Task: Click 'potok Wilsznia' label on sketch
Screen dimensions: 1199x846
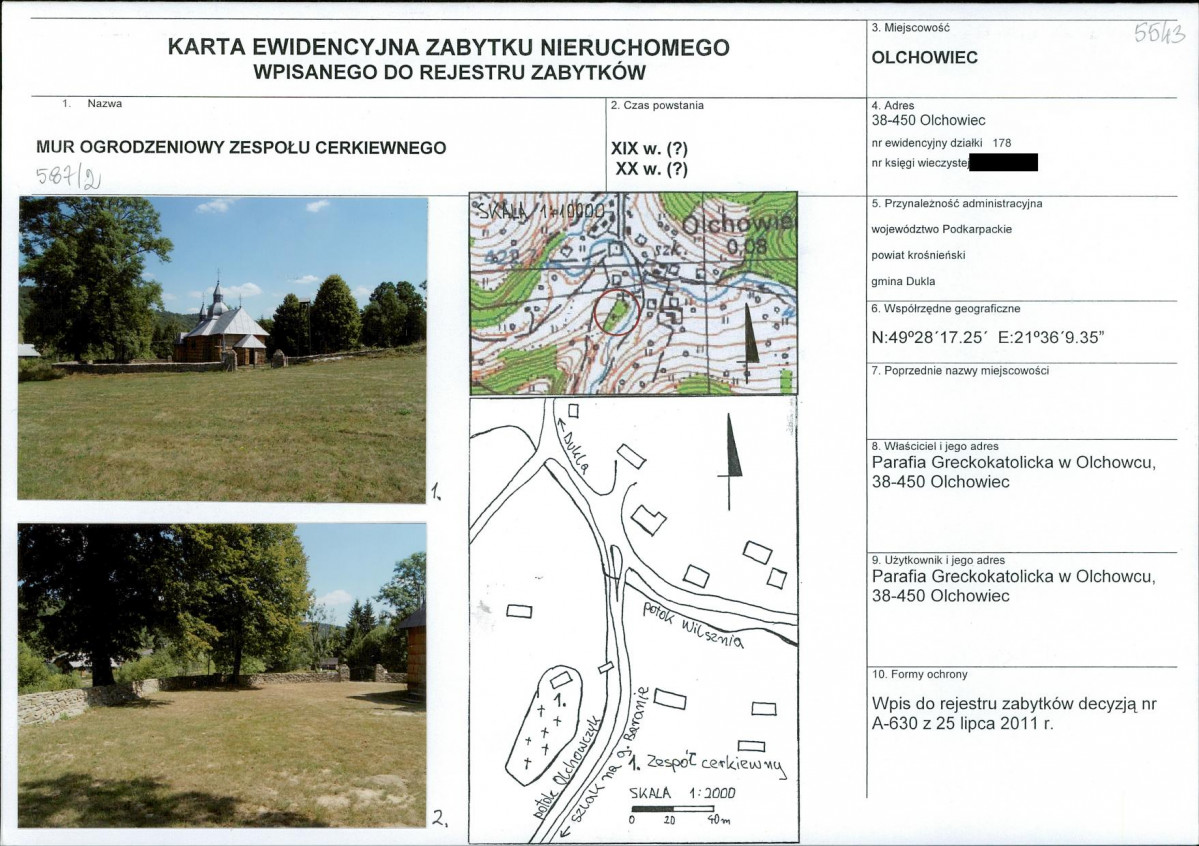Action: [x=692, y=626]
